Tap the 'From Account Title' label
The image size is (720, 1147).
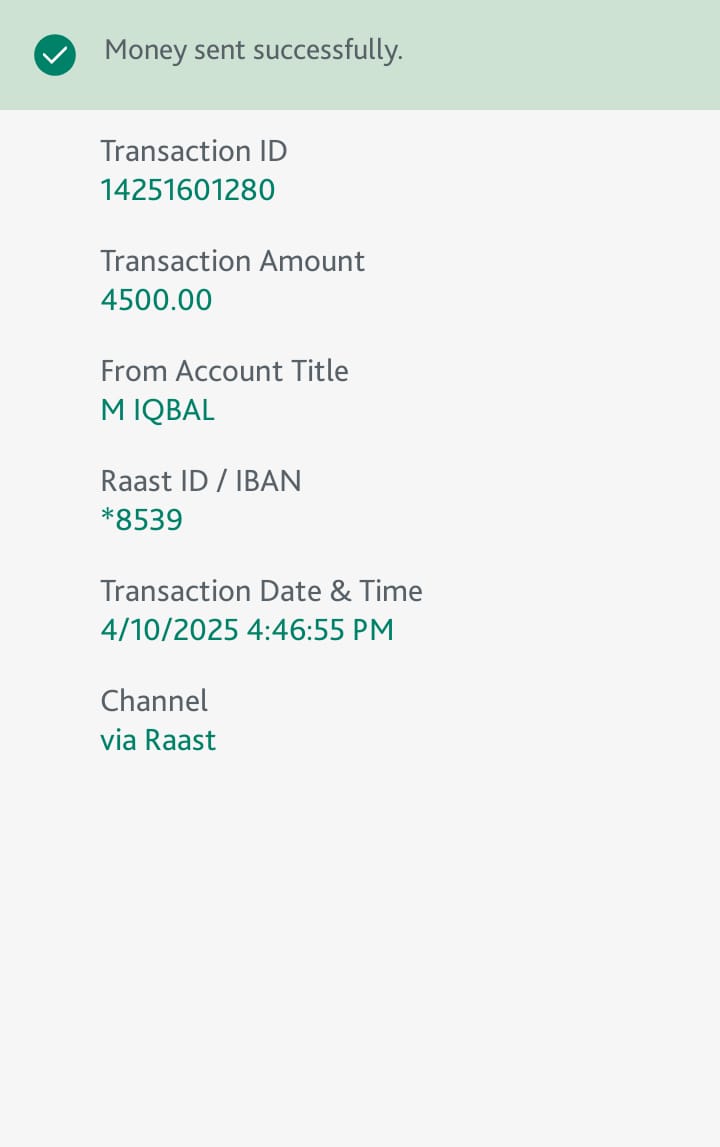(x=224, y=371)
